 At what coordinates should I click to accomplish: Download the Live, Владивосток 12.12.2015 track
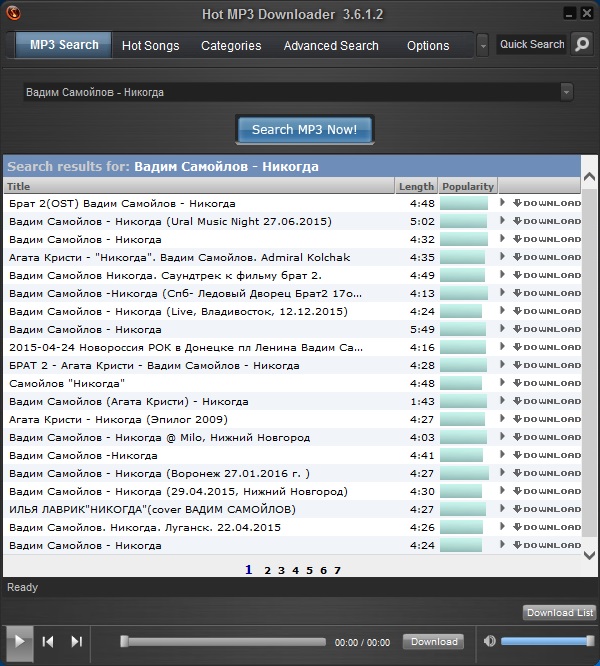pos(547,311)
